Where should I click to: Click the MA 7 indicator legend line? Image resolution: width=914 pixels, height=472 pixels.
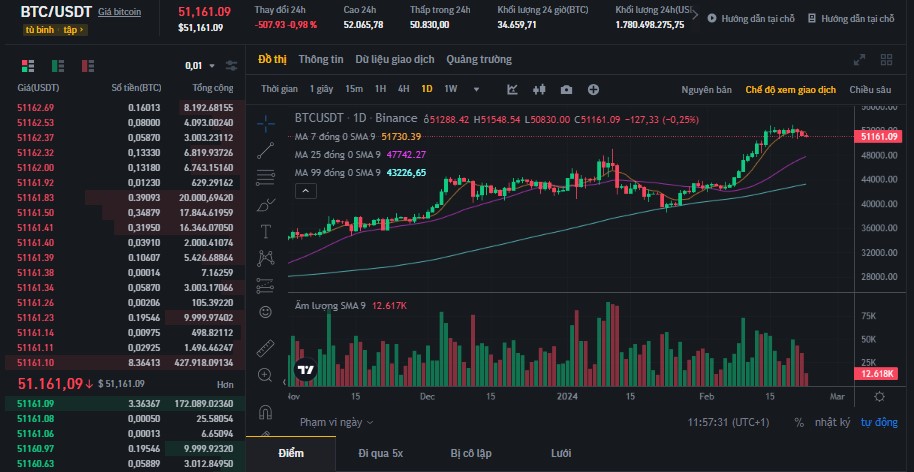point(358,136)
